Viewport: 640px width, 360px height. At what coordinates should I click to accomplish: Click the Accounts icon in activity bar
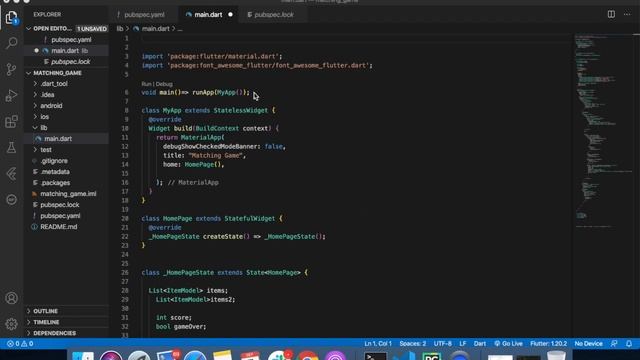(11, 298)
